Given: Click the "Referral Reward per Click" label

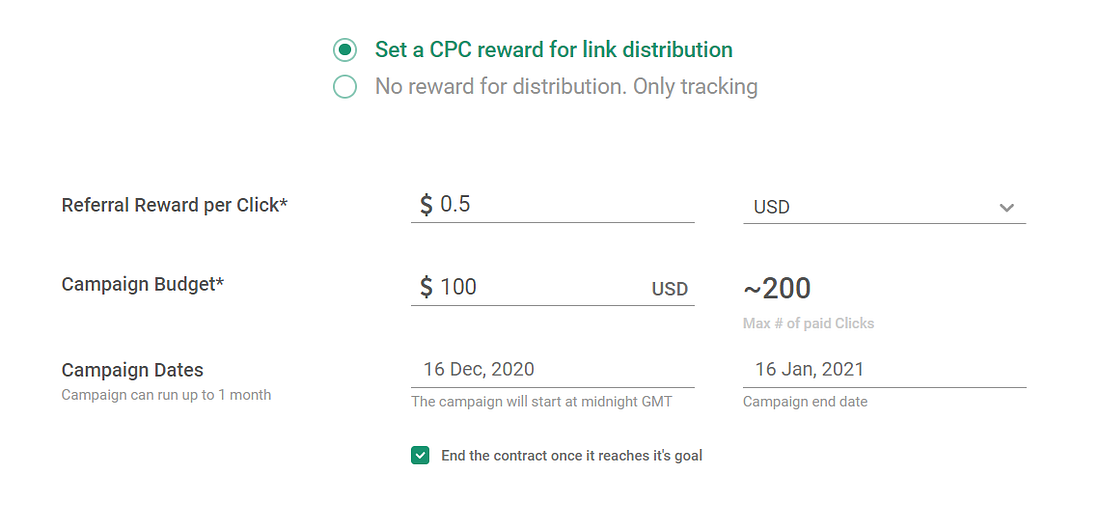Looking at the screenshot, I should (174, 205).
